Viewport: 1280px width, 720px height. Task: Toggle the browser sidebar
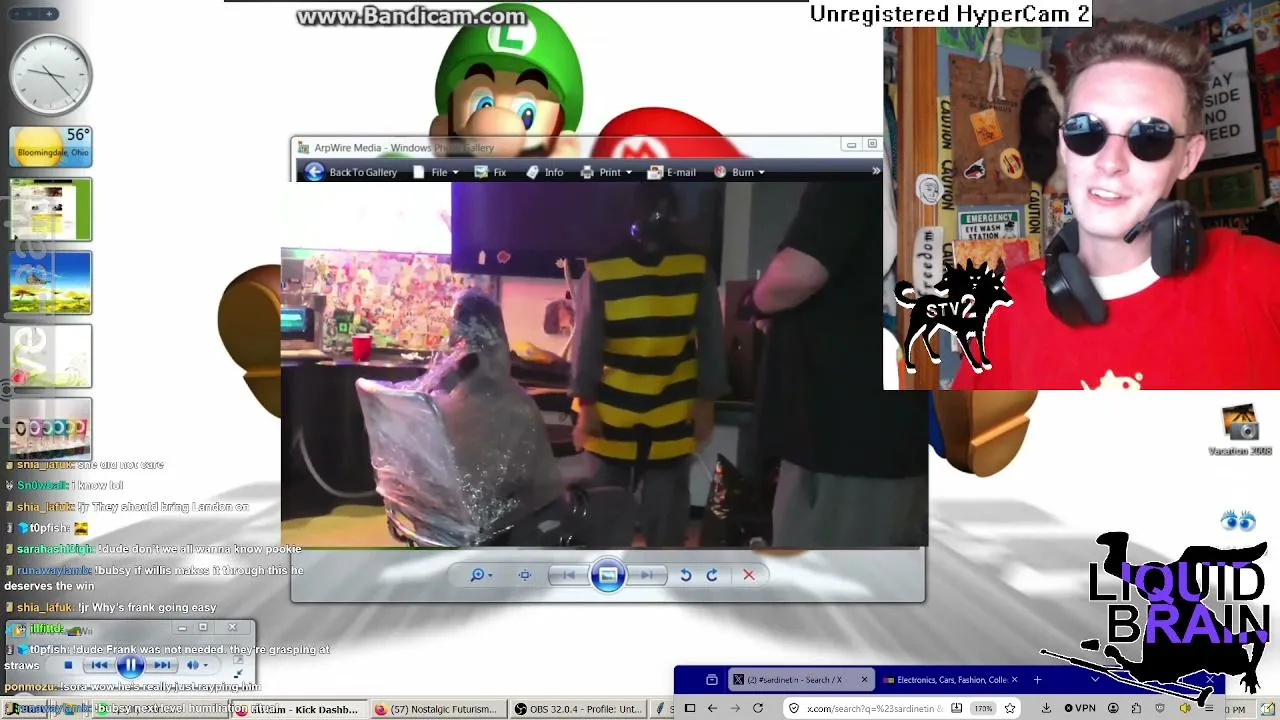tap(690, 708)
